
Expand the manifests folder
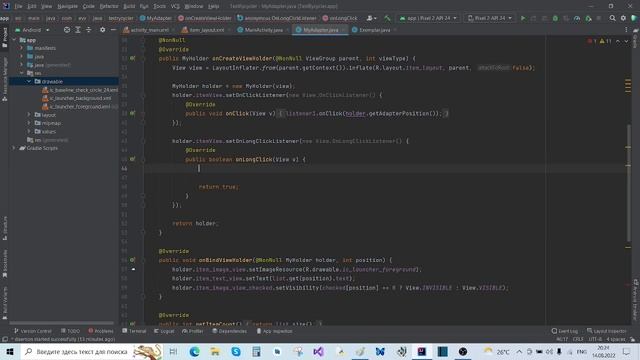click(22, 48)
